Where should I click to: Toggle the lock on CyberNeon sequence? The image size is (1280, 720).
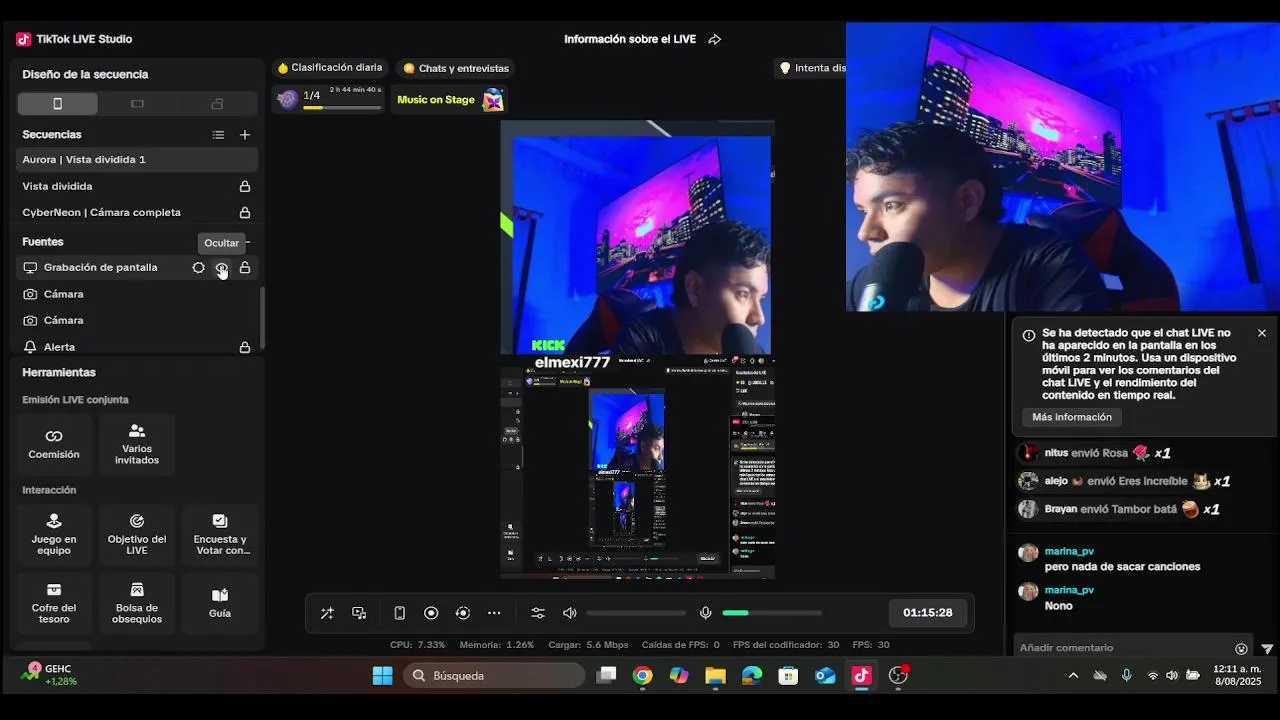[x=245, y=212]
